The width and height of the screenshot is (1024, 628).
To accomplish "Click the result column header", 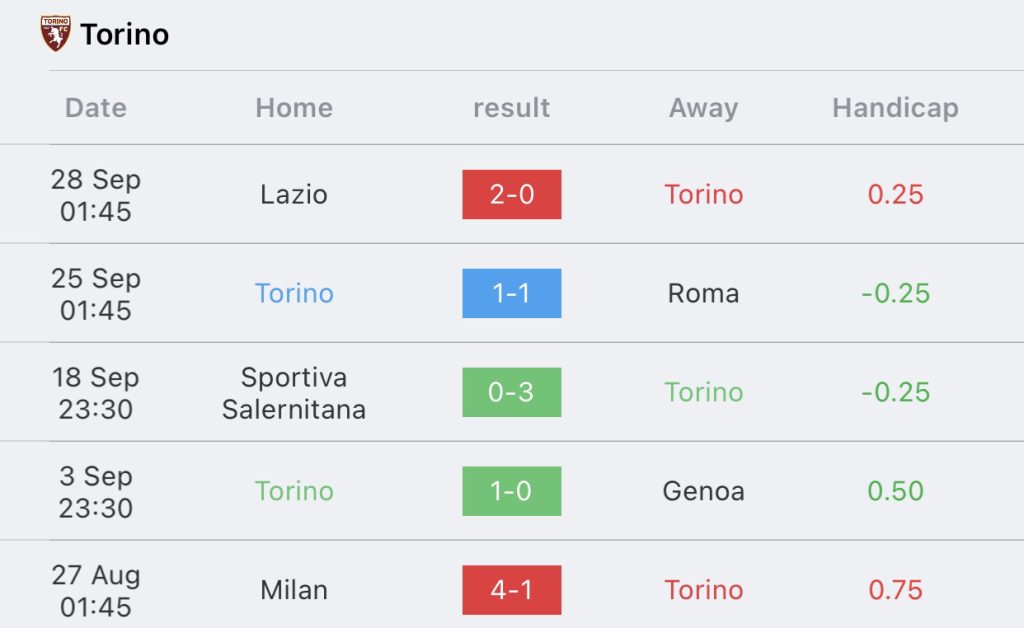I will [x=511, y=108].
